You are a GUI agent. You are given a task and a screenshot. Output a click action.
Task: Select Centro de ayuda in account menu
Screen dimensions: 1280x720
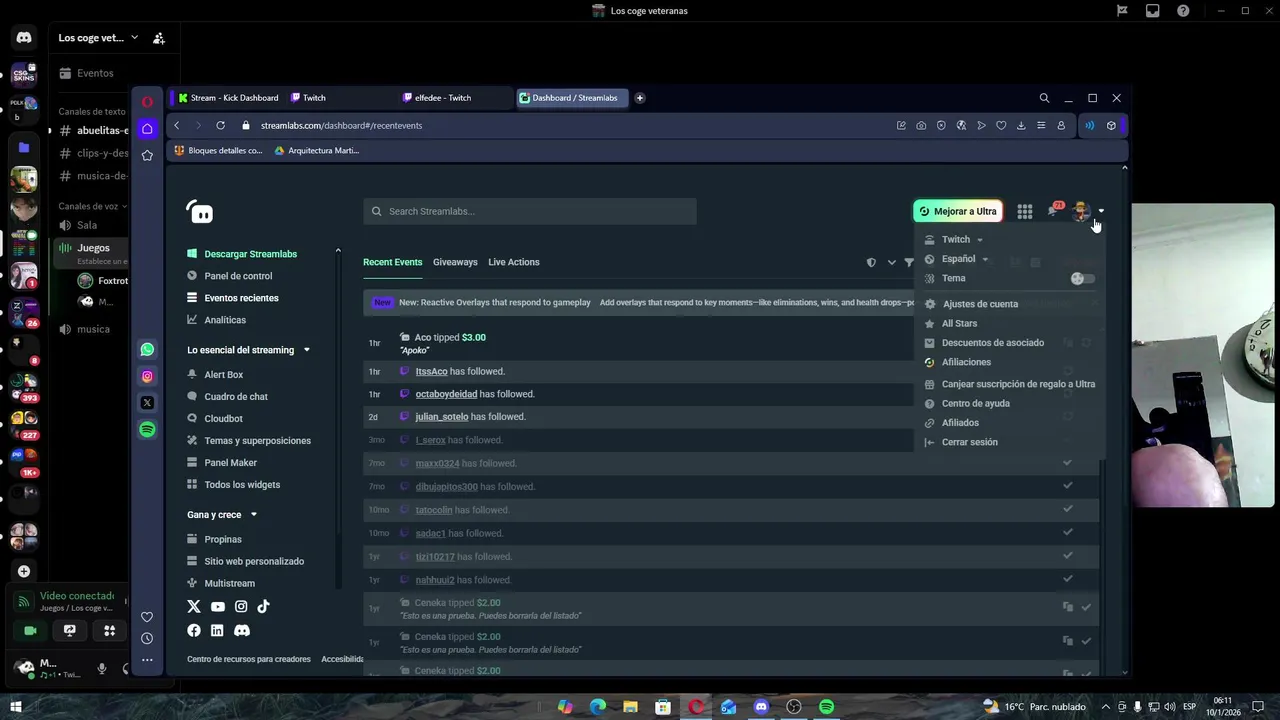point(976,404)
